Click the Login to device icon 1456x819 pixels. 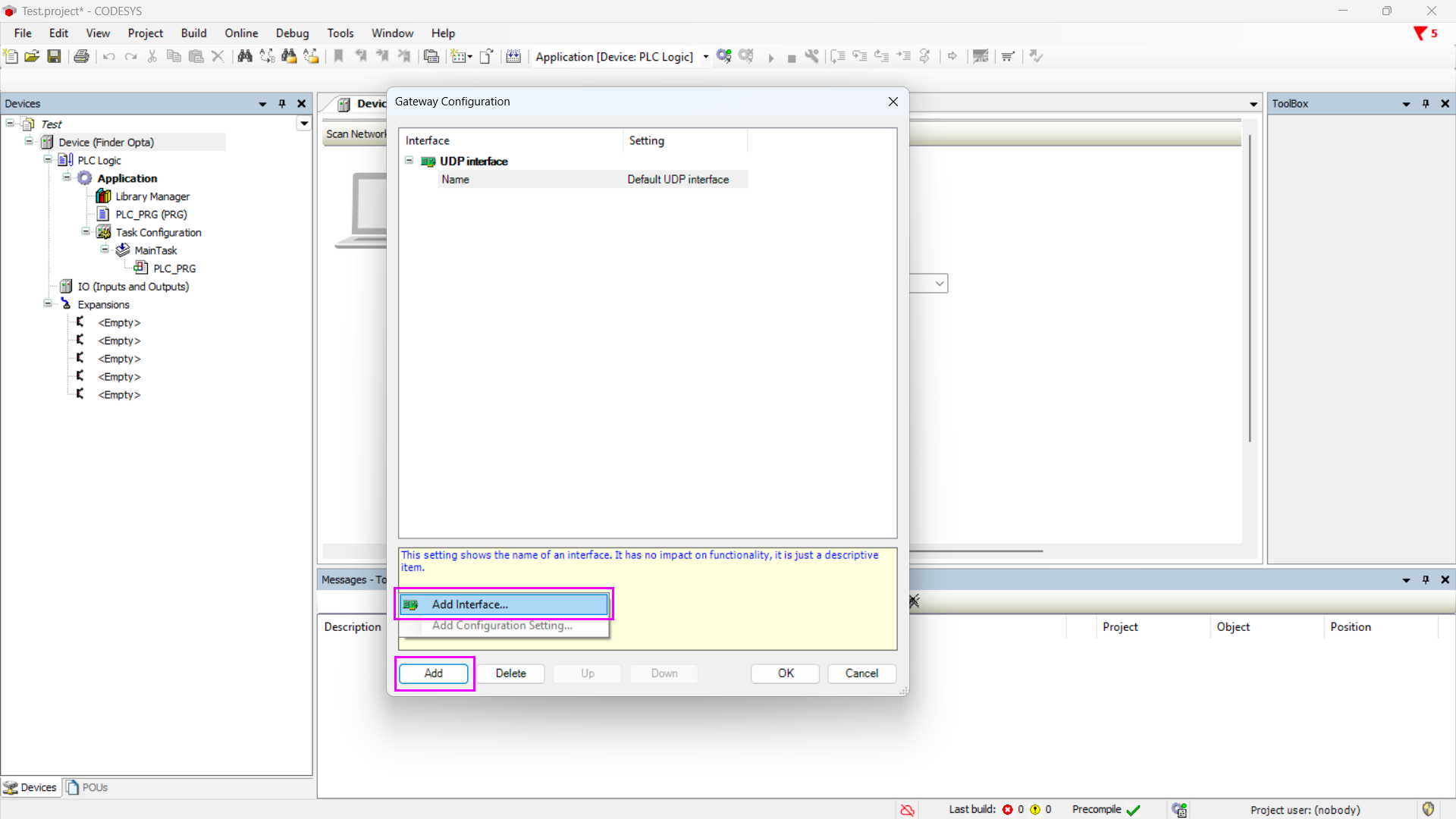pos(724,56)
